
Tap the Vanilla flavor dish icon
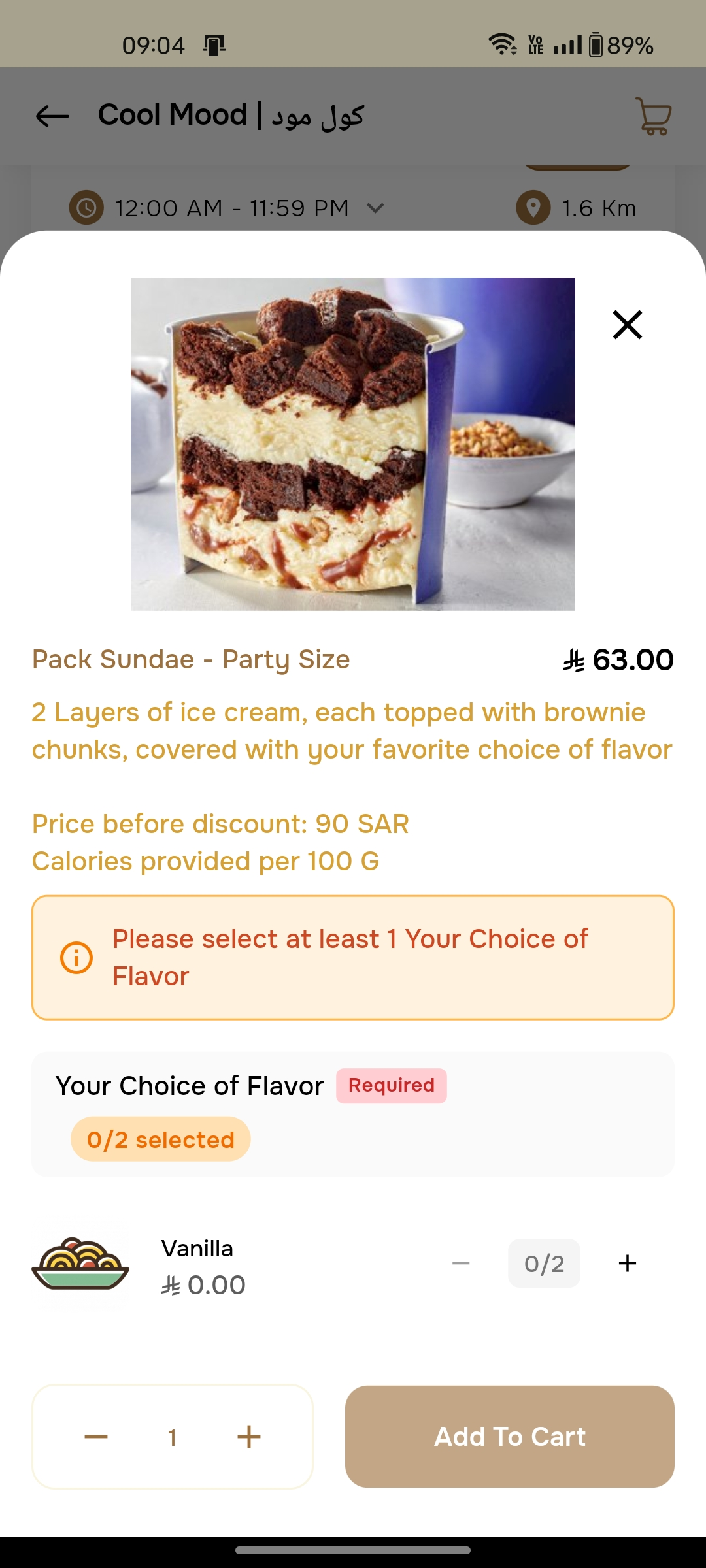[x=80, y=1264]
